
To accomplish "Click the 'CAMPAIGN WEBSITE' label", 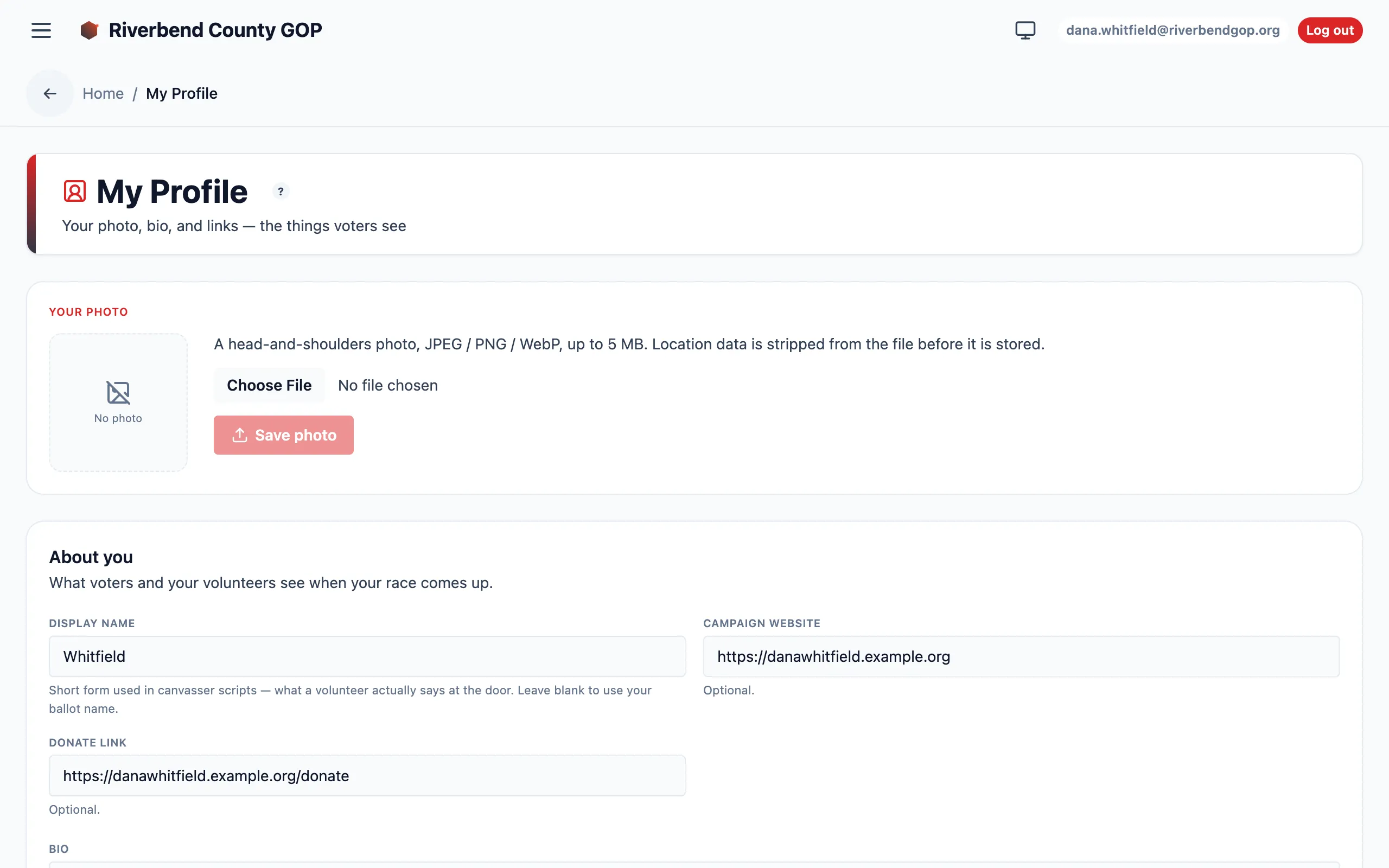I will 762,623.
